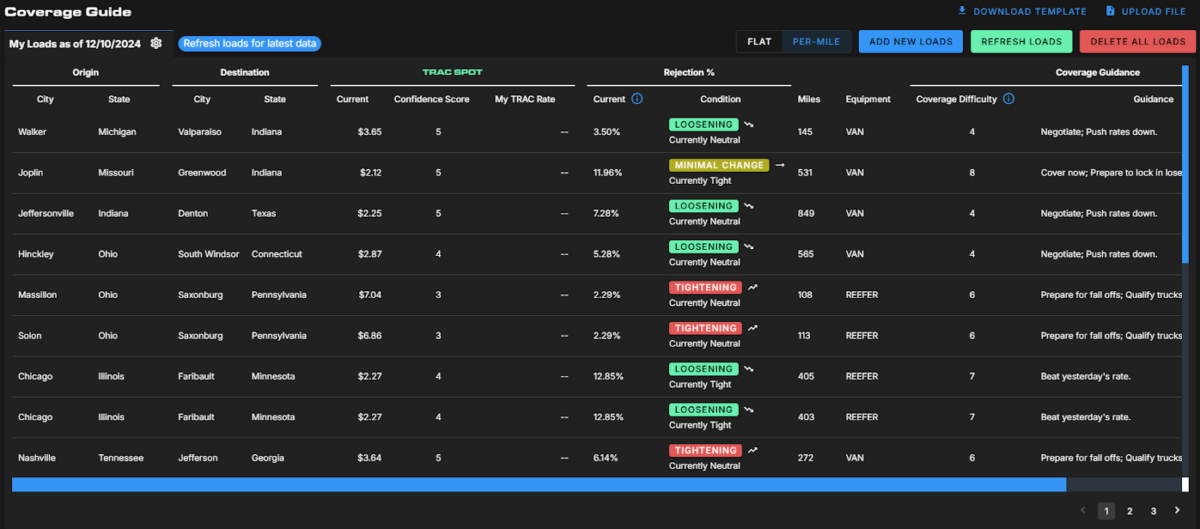Click info icon next to Coverage Difficulty
This screenshot has width=1200, height=529.
point(1008,99)
